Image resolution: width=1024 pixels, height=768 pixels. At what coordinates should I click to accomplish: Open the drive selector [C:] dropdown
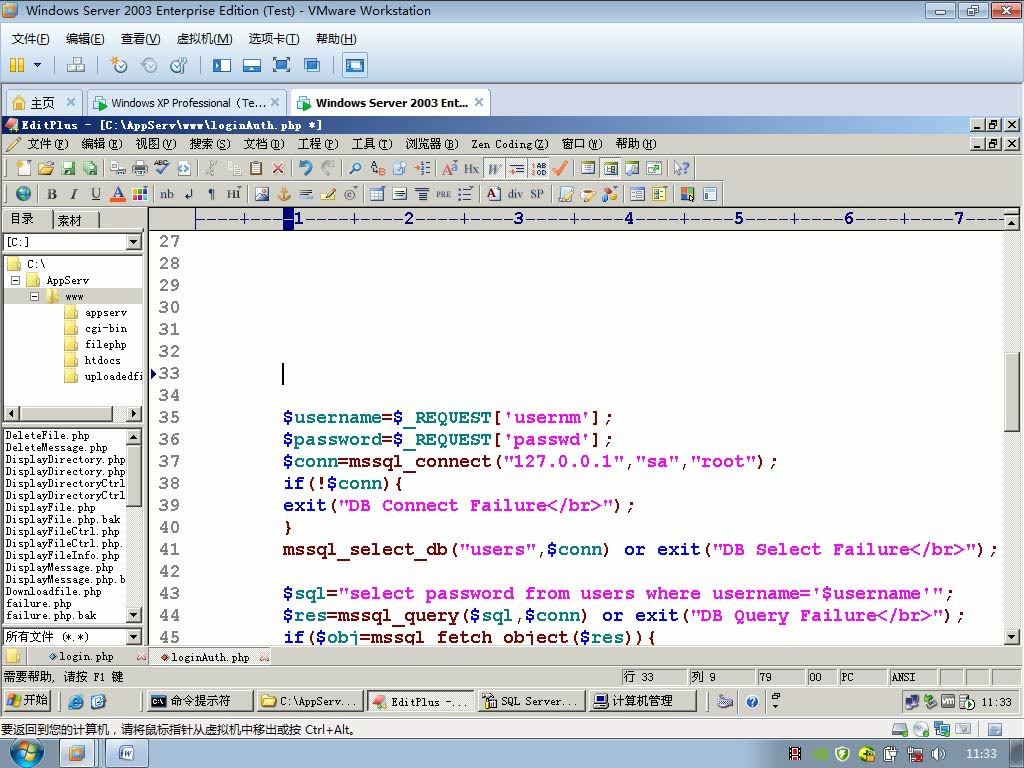[x=134, y=242]
